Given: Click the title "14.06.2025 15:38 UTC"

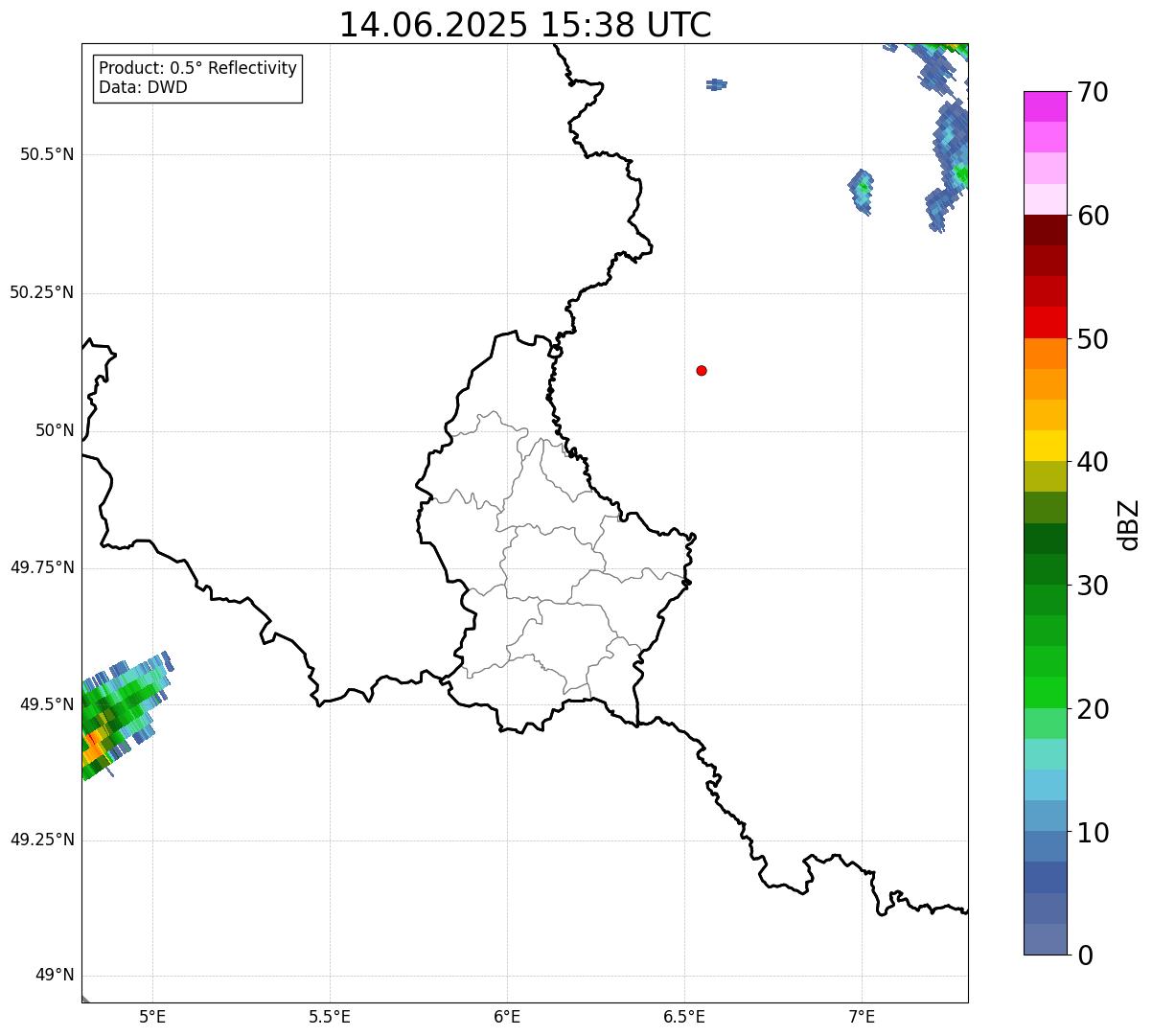Looking at the screenshot, I should pyautogui.click(x=525, y=25).
